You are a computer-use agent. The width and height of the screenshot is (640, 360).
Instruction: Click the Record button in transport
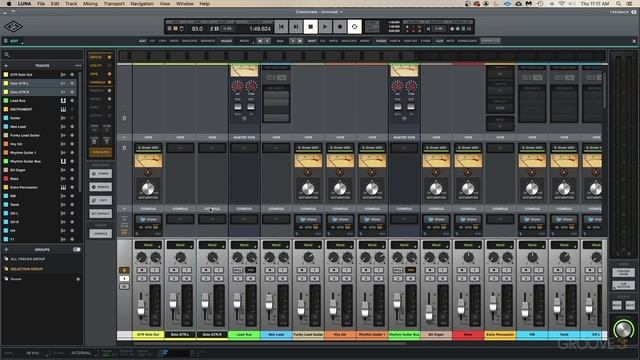(x=340, y=27)
